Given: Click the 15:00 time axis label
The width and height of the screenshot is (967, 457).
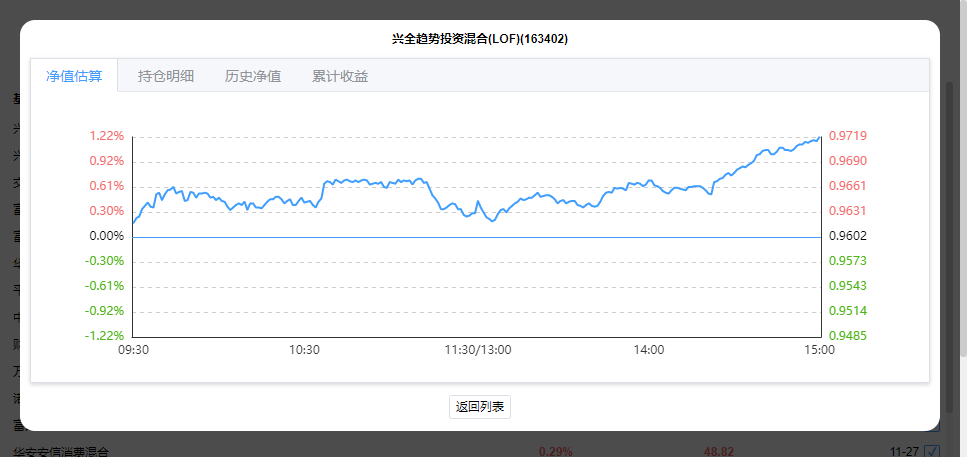Looking at the screenshot, I should pyautogui.click(x=819, y=350).
